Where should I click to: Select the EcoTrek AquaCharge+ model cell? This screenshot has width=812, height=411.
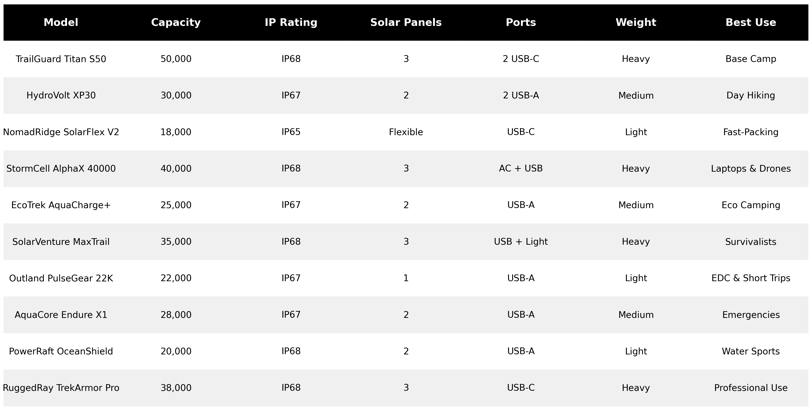pyautogui.click(x=61, y=205)
